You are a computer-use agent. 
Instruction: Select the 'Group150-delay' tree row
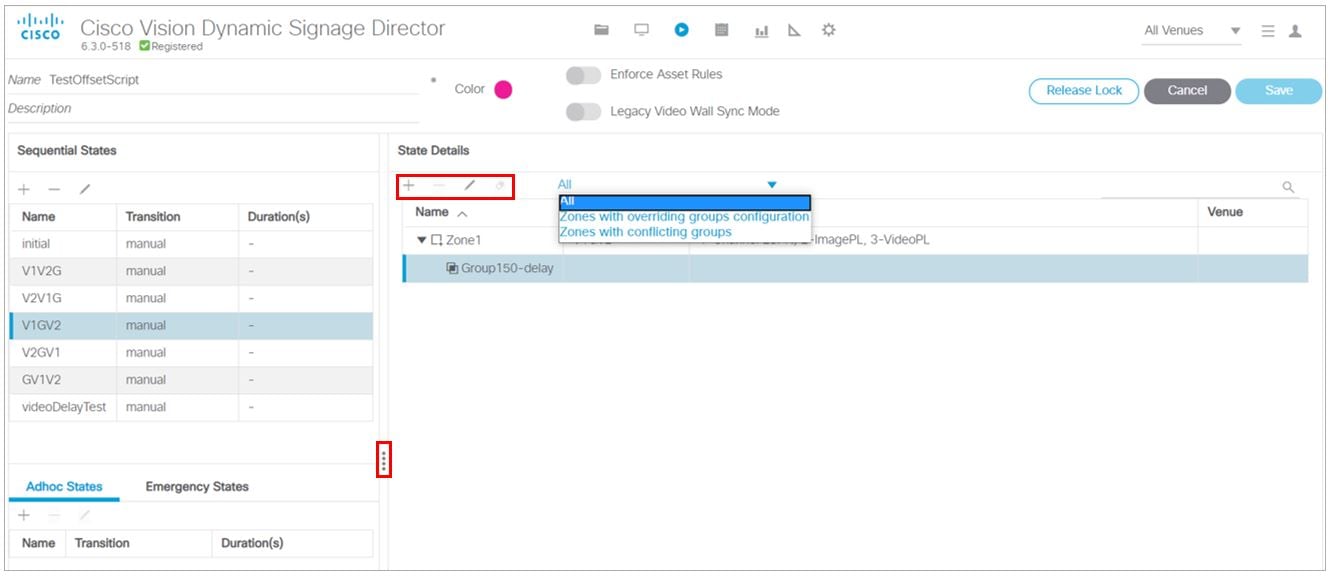(x=855, y=268)
